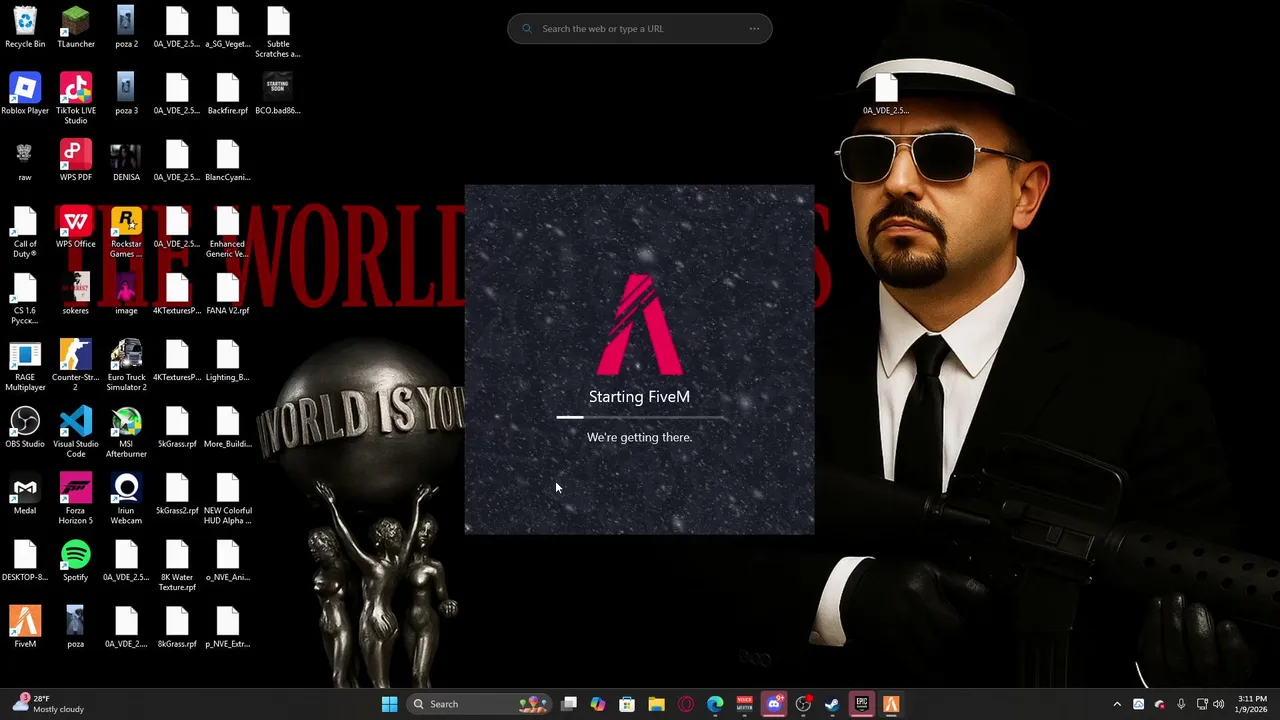
Task: Open OBS Studio desktop shortcut
Action: [25, 428]
